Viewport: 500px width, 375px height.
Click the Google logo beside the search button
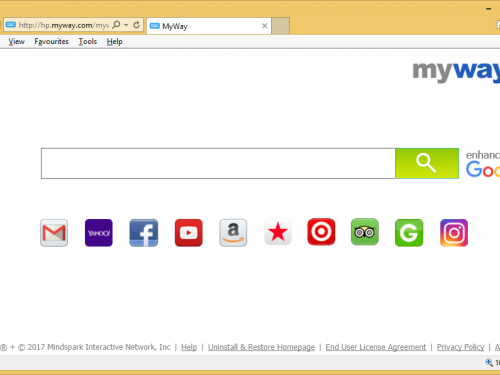483,169
